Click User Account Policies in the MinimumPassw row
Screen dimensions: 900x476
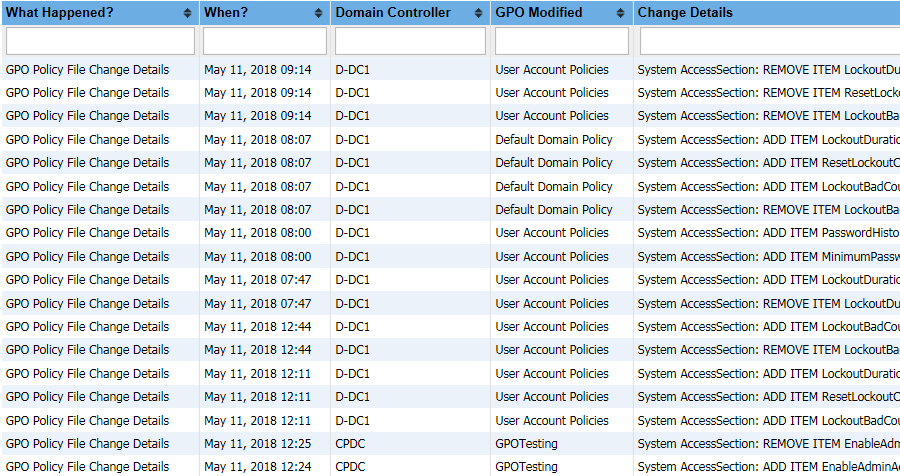click(552, 257)
